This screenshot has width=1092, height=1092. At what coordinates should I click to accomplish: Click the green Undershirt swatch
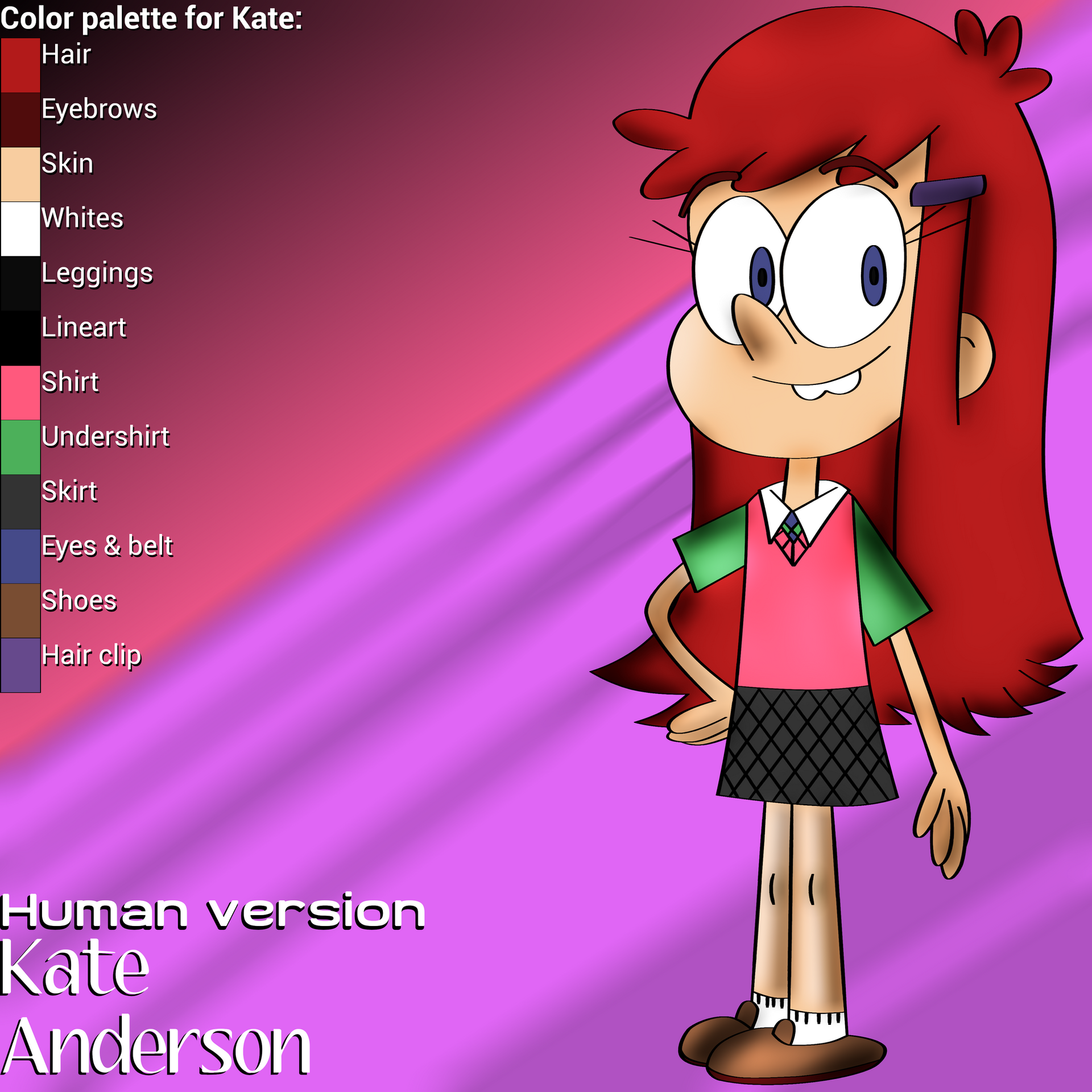click(x=20, y=448)
